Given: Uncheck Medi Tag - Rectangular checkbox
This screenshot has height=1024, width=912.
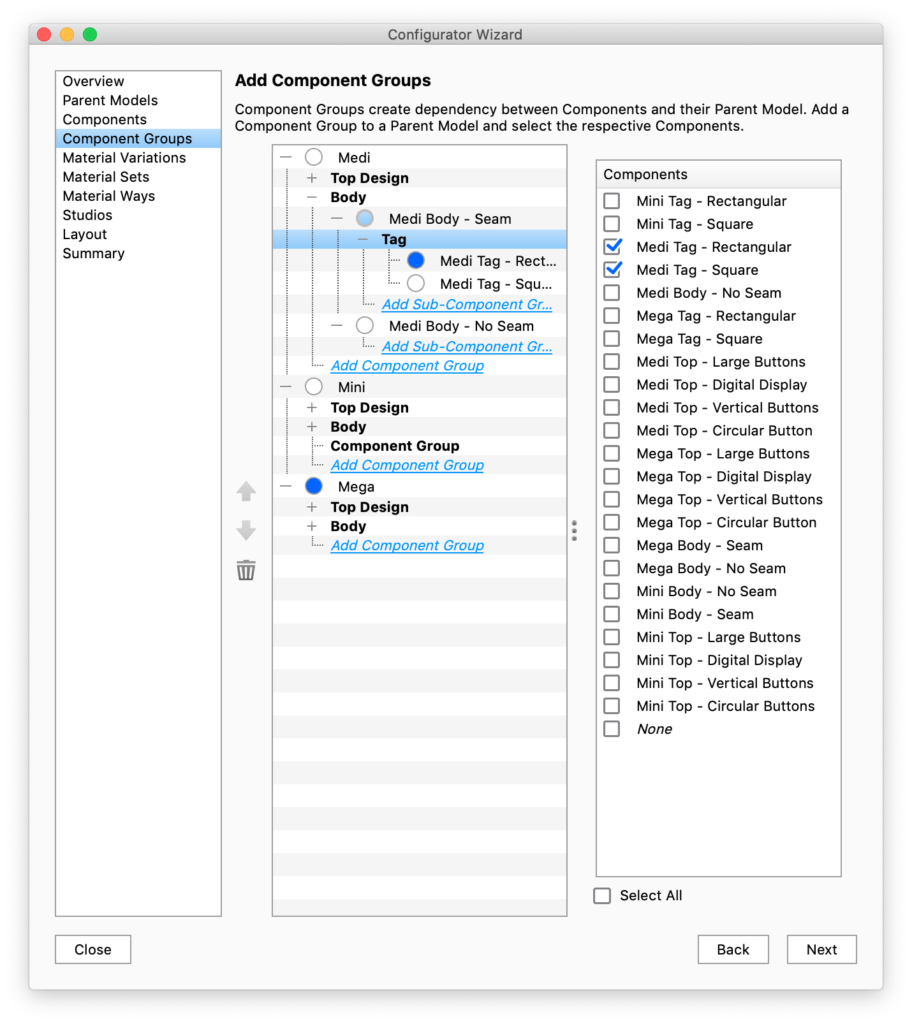Looking at the screenshot, I should [612, 247].
